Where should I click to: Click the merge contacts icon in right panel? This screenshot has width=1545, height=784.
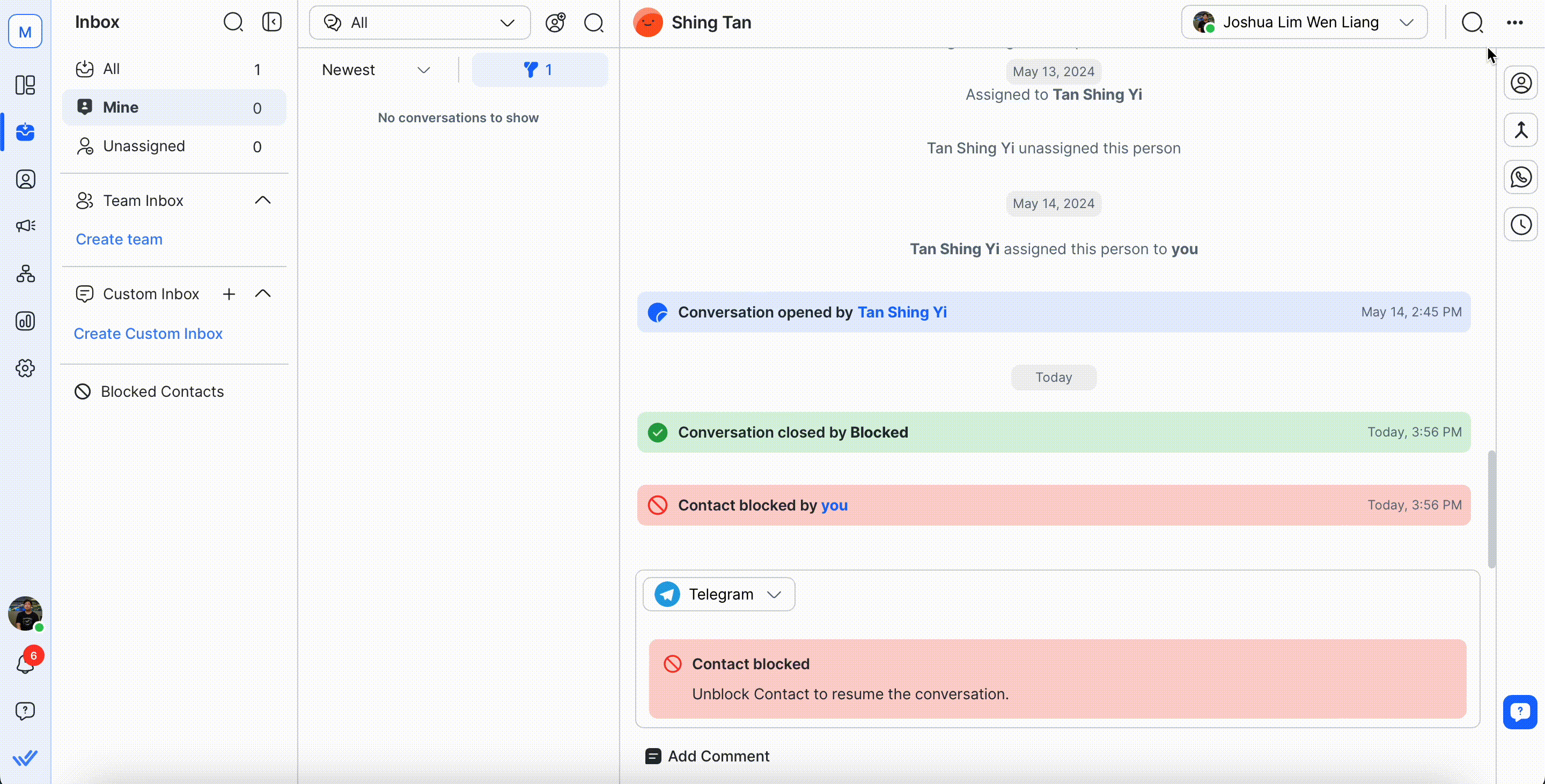coord(1520,130)
